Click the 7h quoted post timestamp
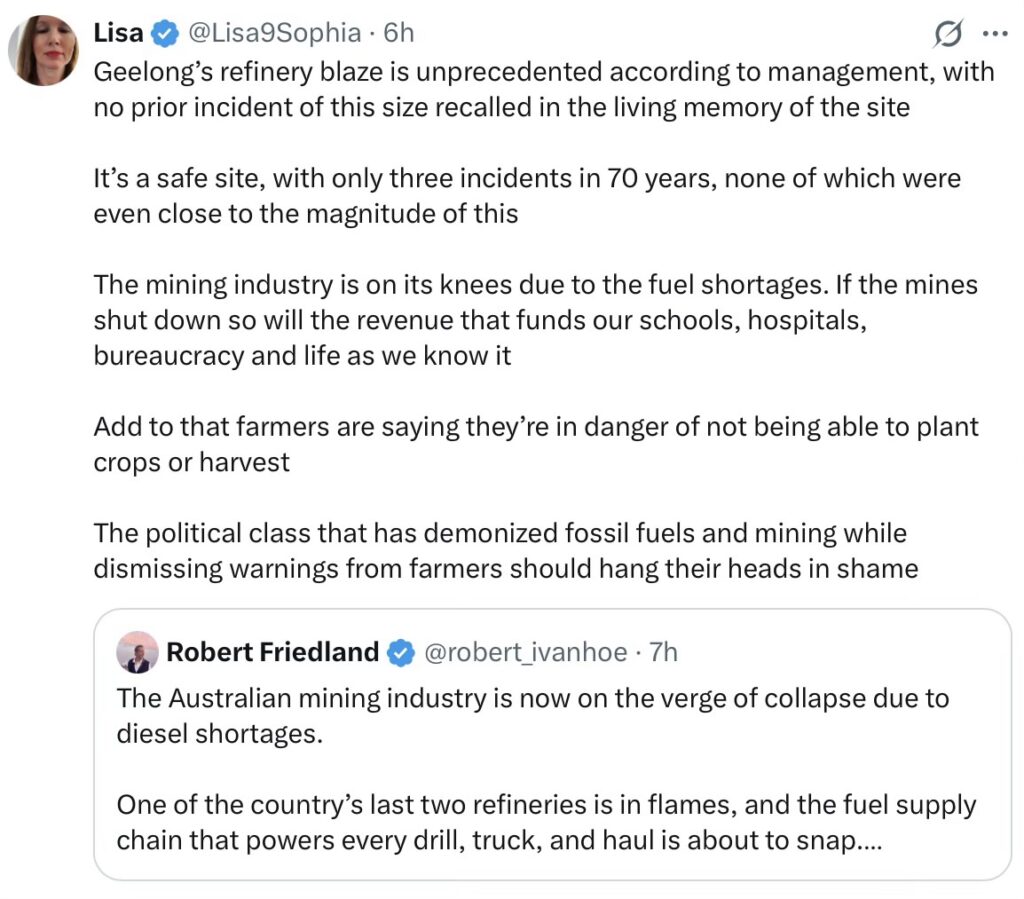1024x899 pixels. coord(663,653)
